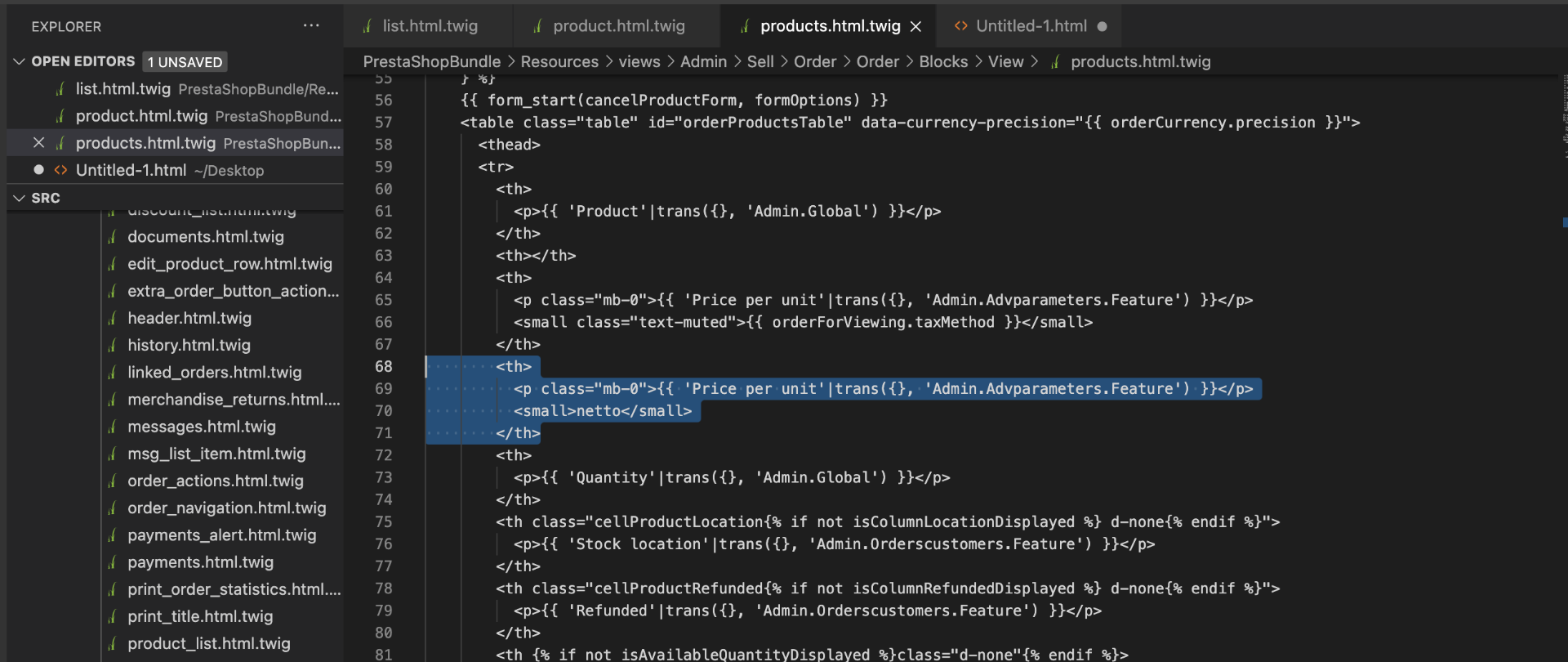The image size is (1568, 662).
Task: Click twig icon in breadcrumb before products.html.twig
Action: coord(1055,62)
